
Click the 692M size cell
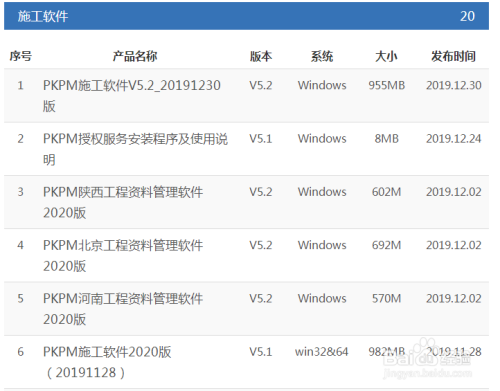[387, 245]
